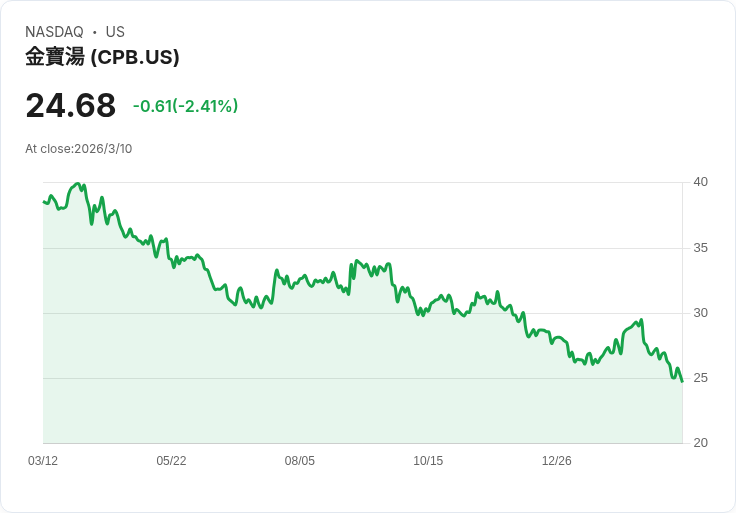
Task: Click the -0.61(-2.41%) change value
Action: click(185, 106)
